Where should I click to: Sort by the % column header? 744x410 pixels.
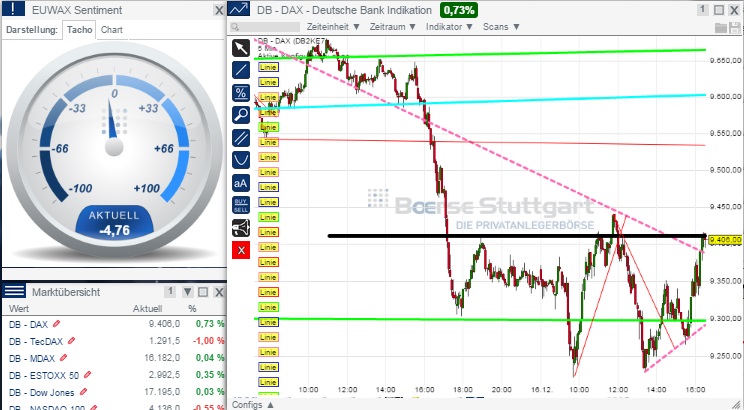[192, 308]
